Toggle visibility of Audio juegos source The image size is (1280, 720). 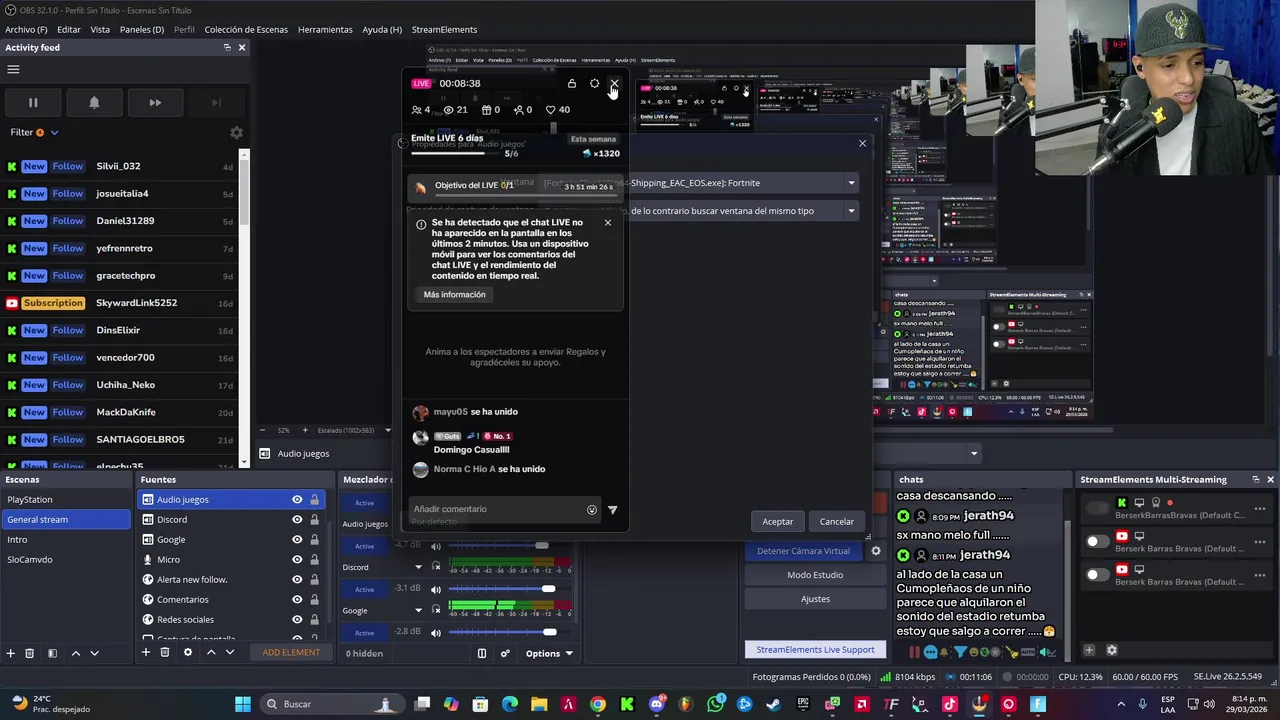[x=297, y=499]
